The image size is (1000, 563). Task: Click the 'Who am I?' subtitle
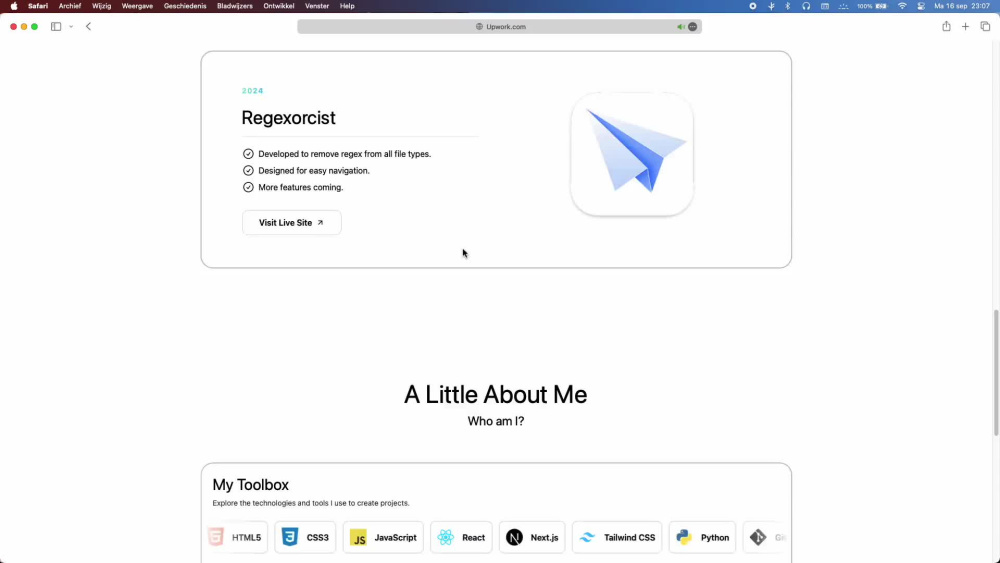click(496, 421)
